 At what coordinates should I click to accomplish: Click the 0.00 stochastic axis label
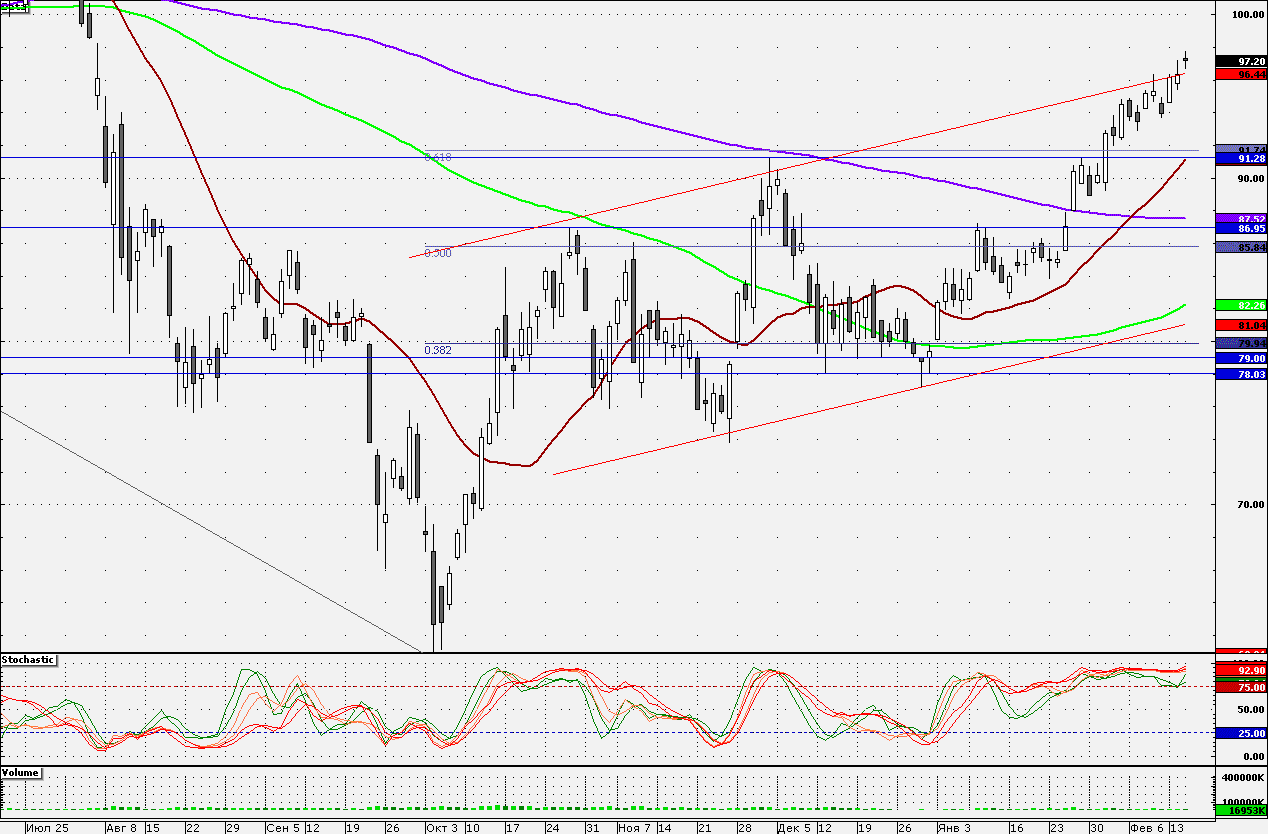tap(1253, 757)
